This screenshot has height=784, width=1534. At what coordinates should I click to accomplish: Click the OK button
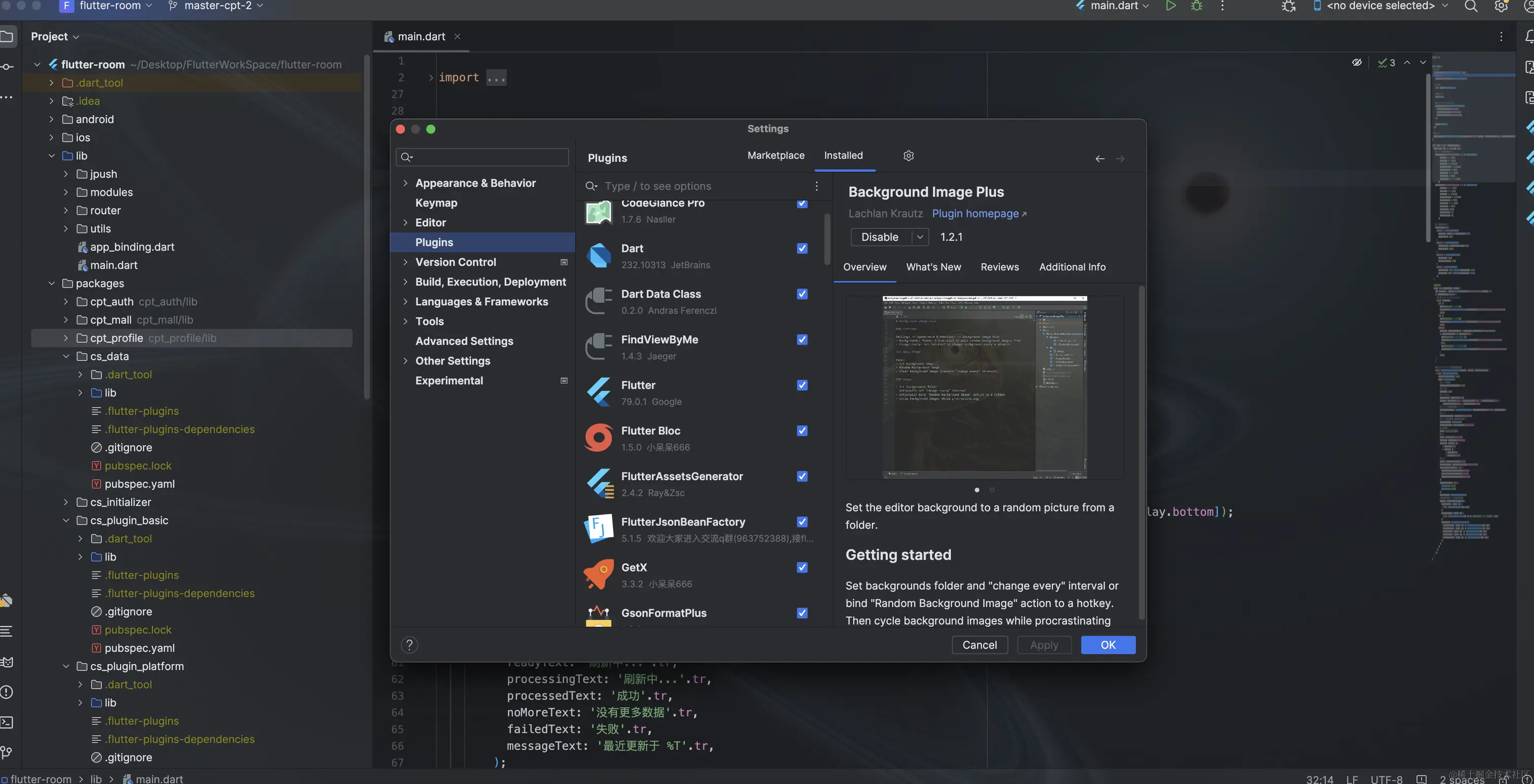tap(1107, 645)
